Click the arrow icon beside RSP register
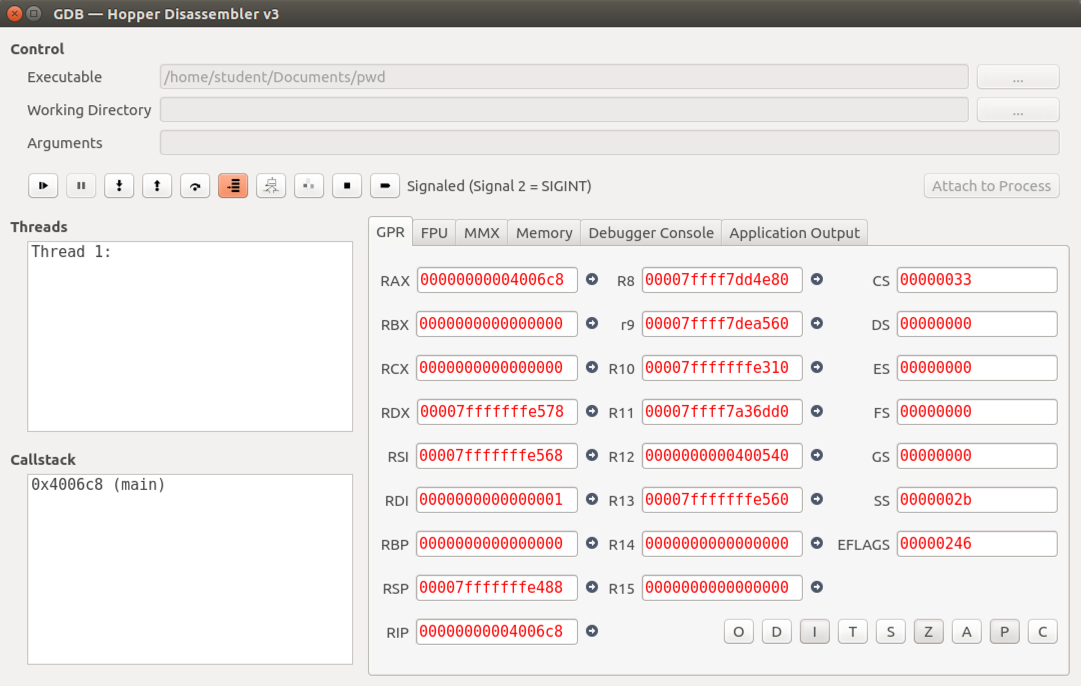Image resolution: width=1081 pixels, height=686 pixels. tap(592, 588)
